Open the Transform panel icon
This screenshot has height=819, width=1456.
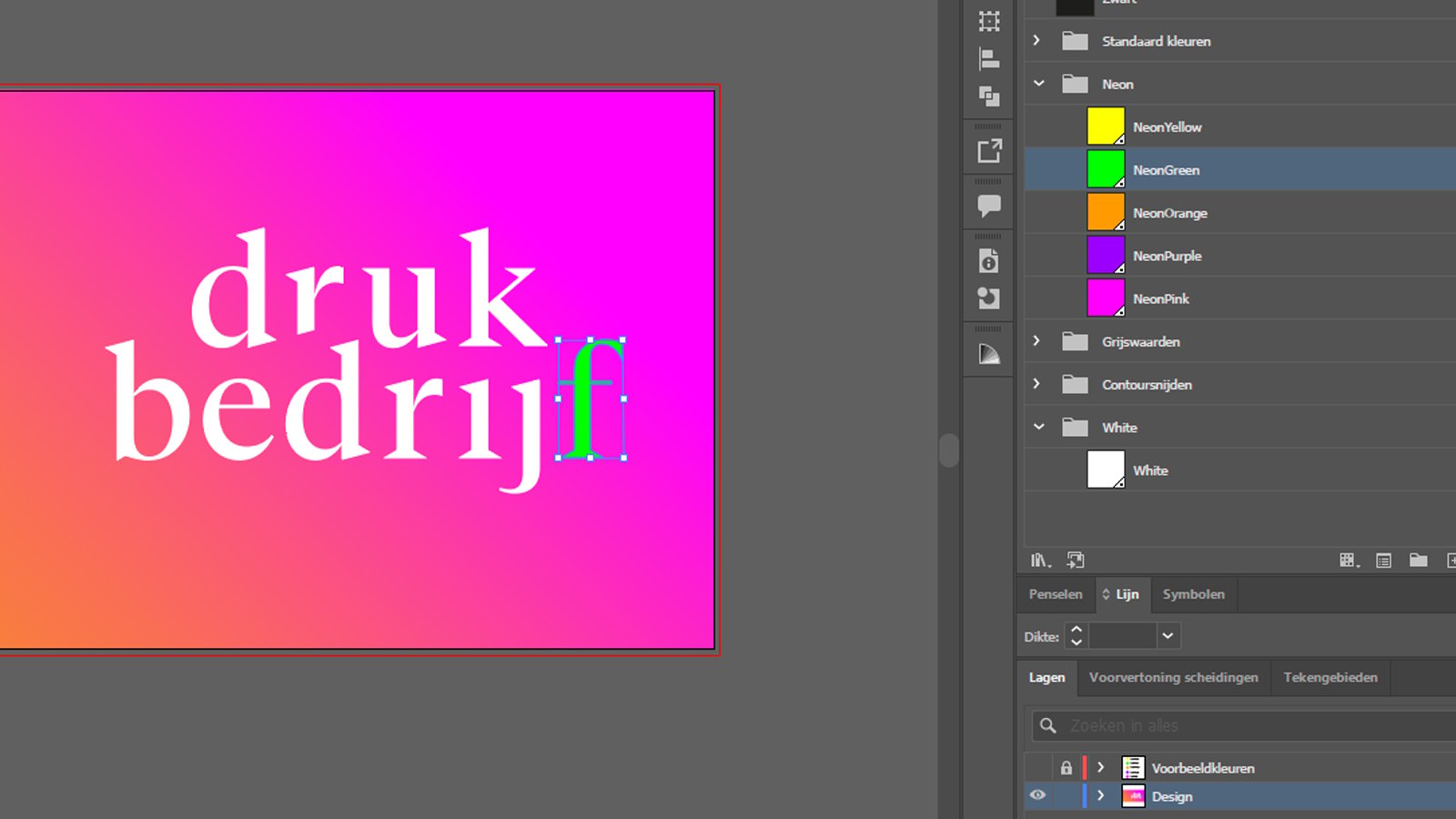[x=989, y=20]
